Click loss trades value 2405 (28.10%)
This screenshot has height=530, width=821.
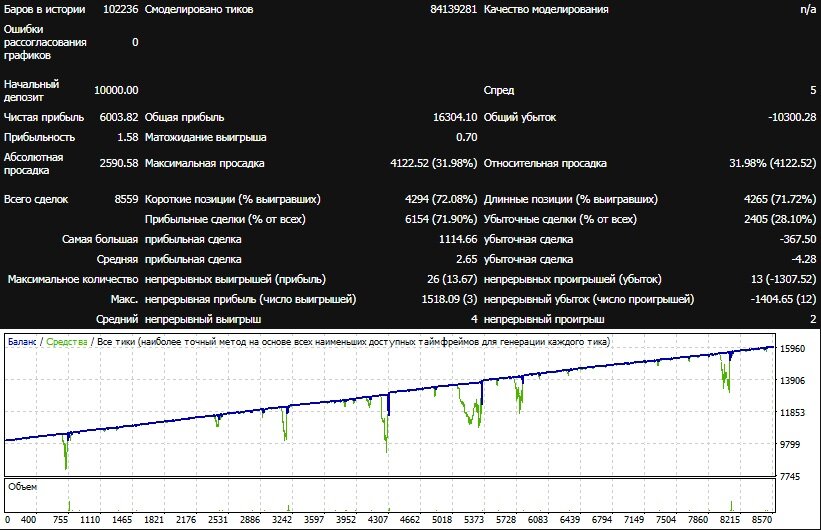[x=780, y=219]
